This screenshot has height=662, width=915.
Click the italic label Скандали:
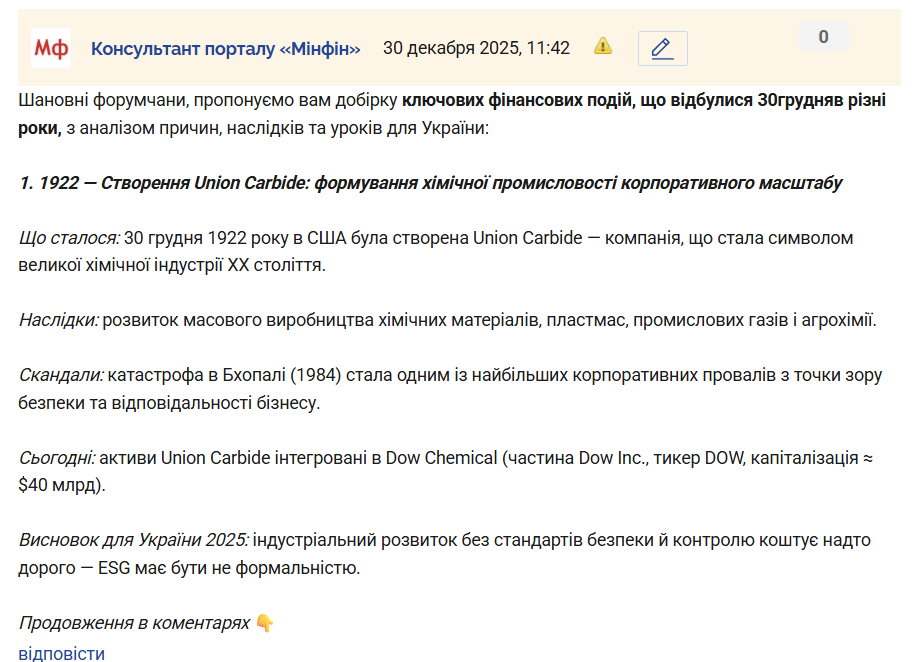tap(61, 376)
